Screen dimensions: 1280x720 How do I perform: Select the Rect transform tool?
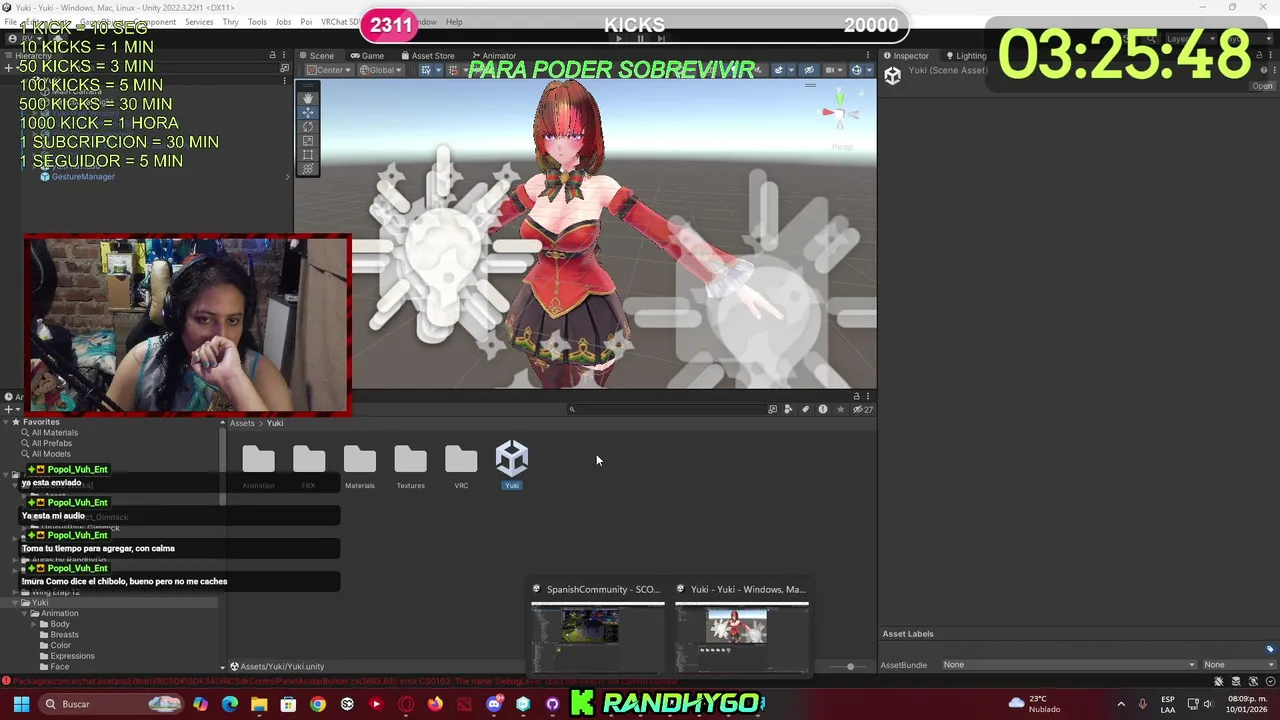(308, 154)
